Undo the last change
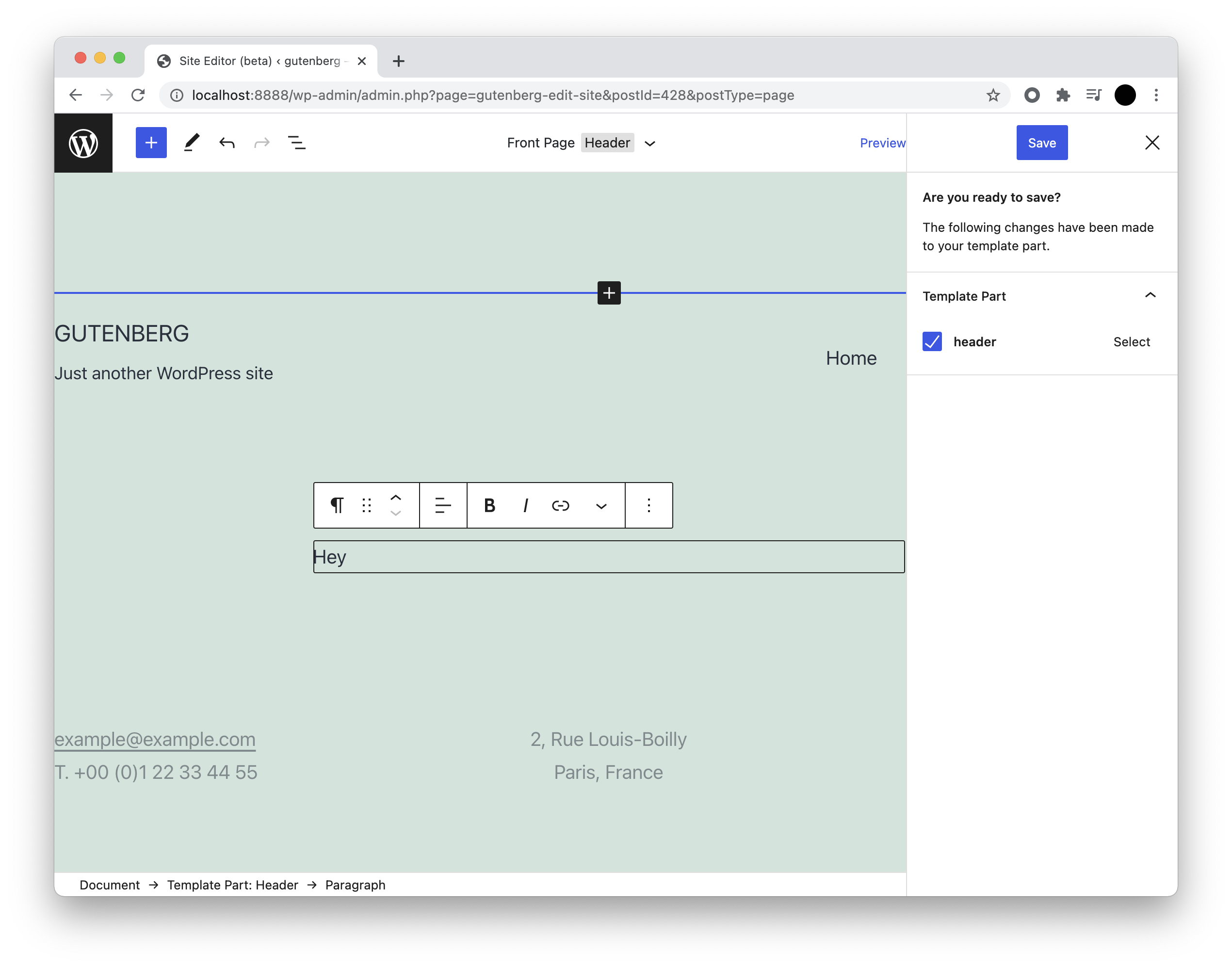This screenshot has height=968, width=1232. (227, 143)
